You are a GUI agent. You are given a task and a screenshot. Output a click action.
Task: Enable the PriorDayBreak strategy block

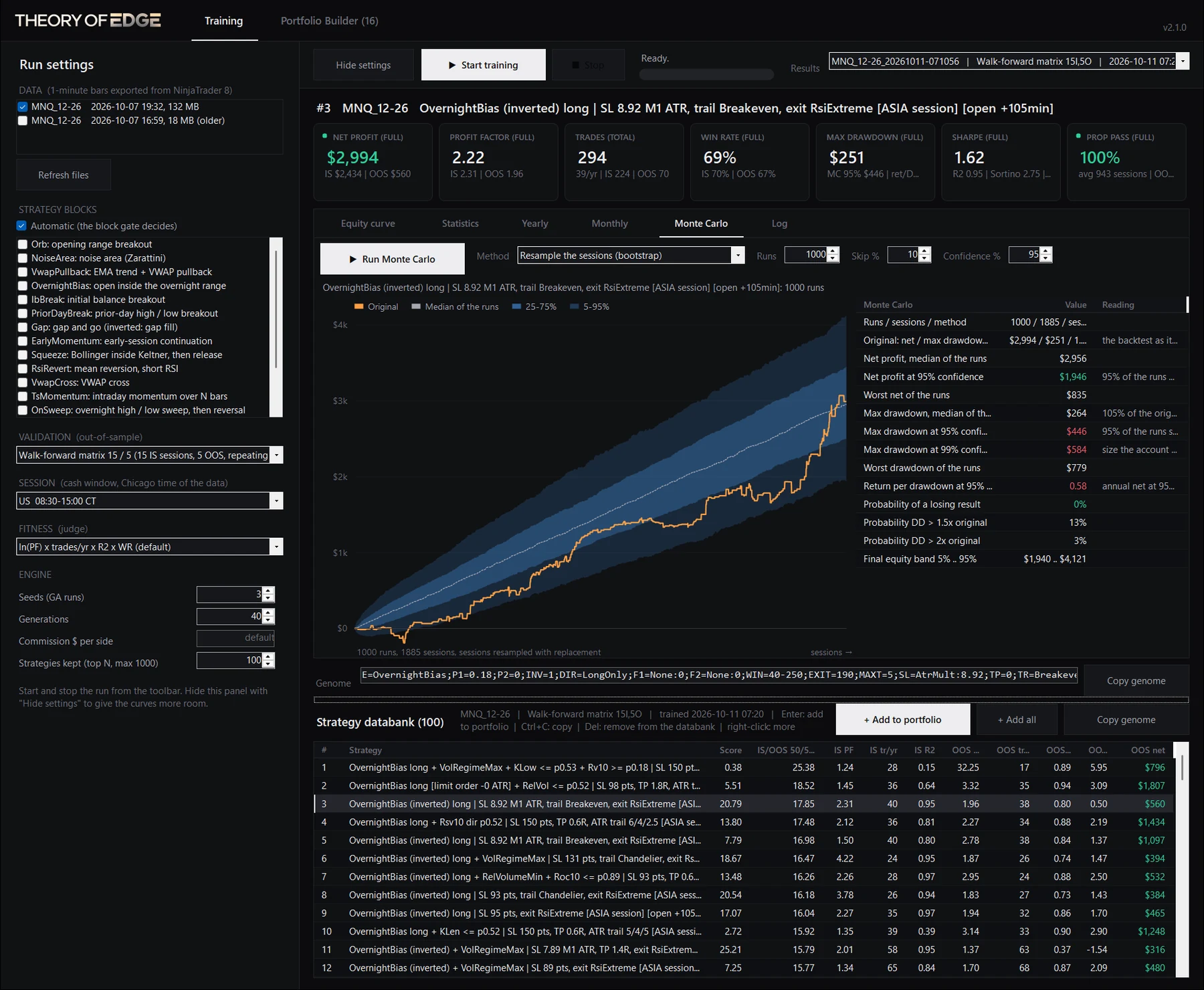(23, 313)
